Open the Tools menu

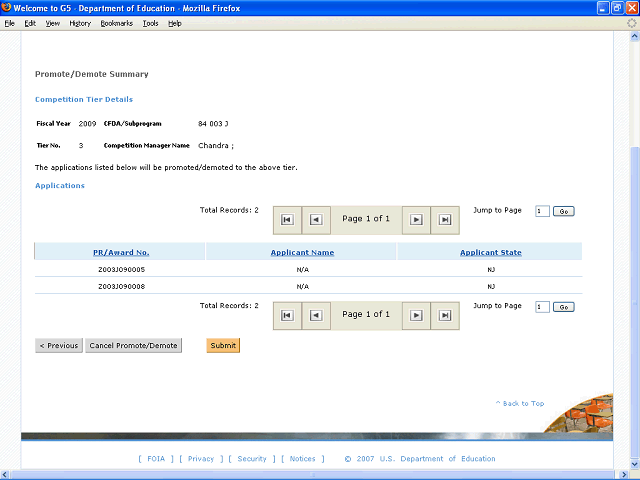click(150, 23)
